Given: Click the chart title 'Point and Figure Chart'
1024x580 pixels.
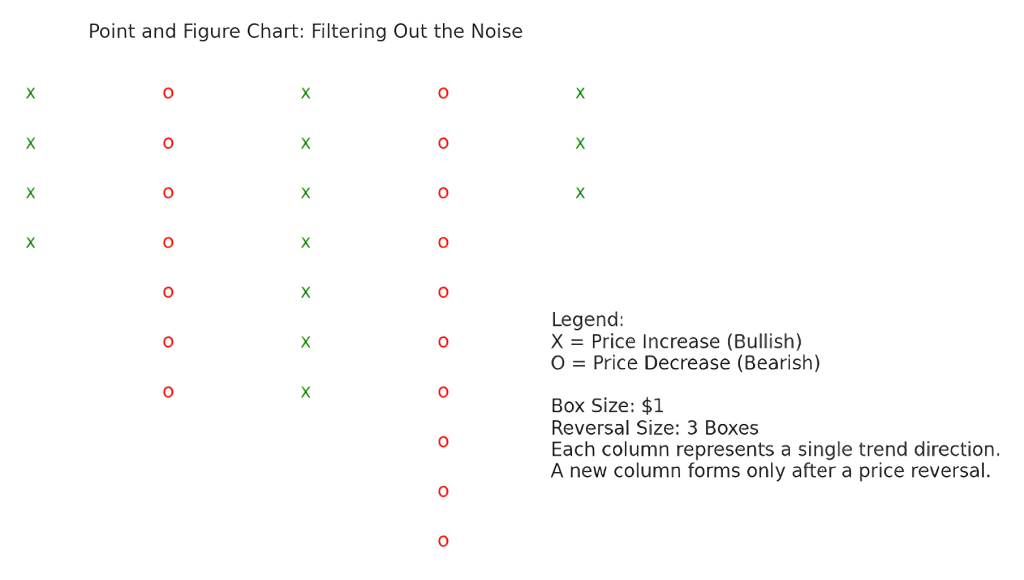Looking at the screenshot, I should pos(197,31).
